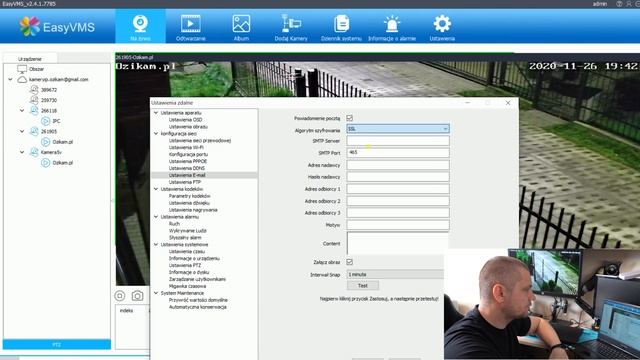Viewport: 640px width, 360px height.
Task: Open Automatyczna konserwacja page
Action: (198, 307)
